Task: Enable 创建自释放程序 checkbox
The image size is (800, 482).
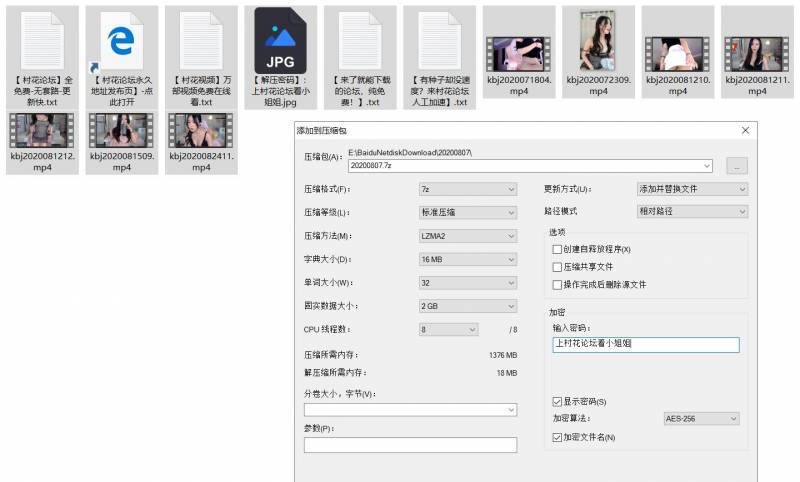Action: tap(557, 249)
